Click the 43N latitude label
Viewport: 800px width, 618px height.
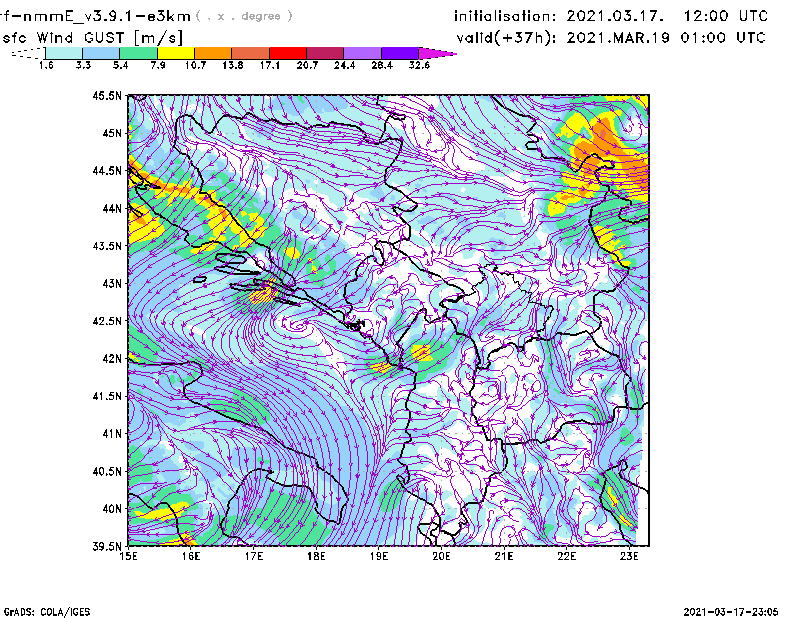coord(112,283)
